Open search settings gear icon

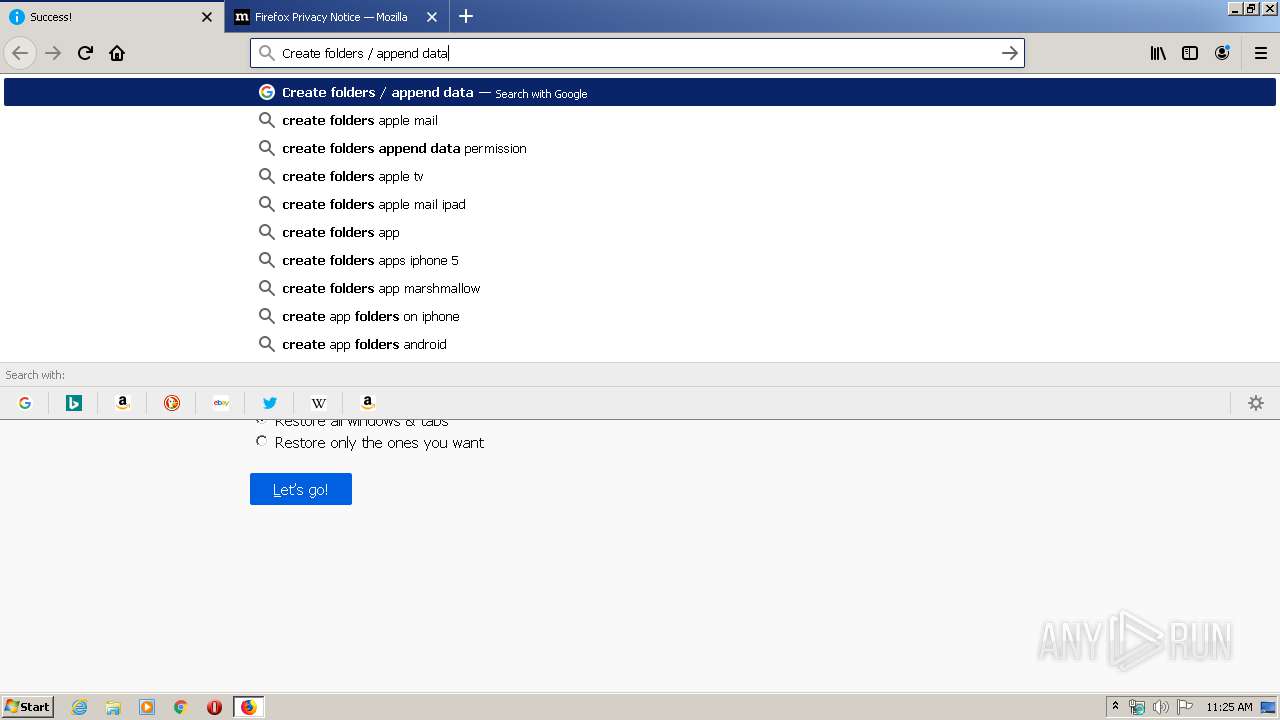[1256, 403]
